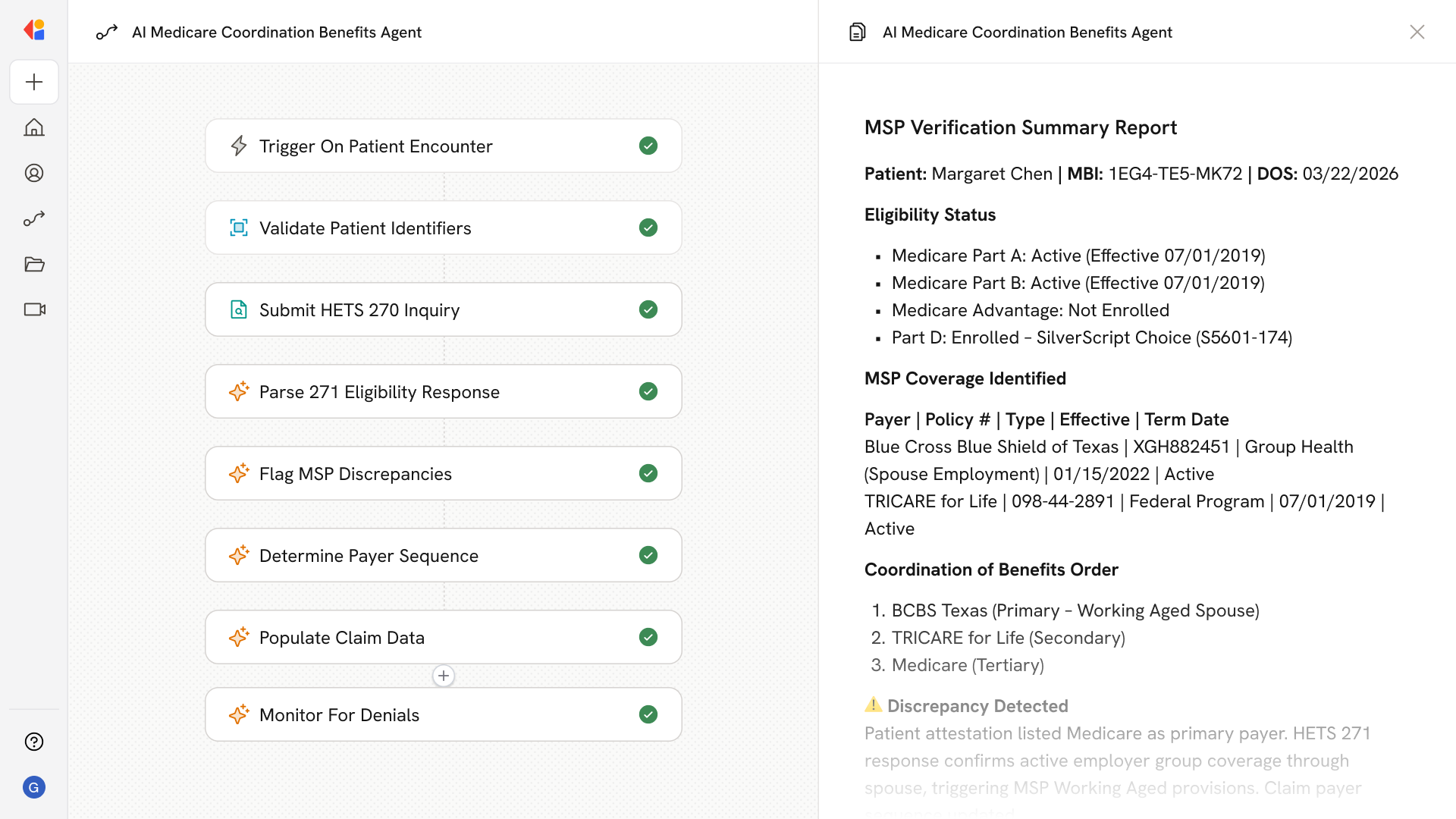This screenshot has height=819, width=1456.
Task: Click green checkmark on Submit HETS 270 Inquiry
Action: tap(648, 309)
